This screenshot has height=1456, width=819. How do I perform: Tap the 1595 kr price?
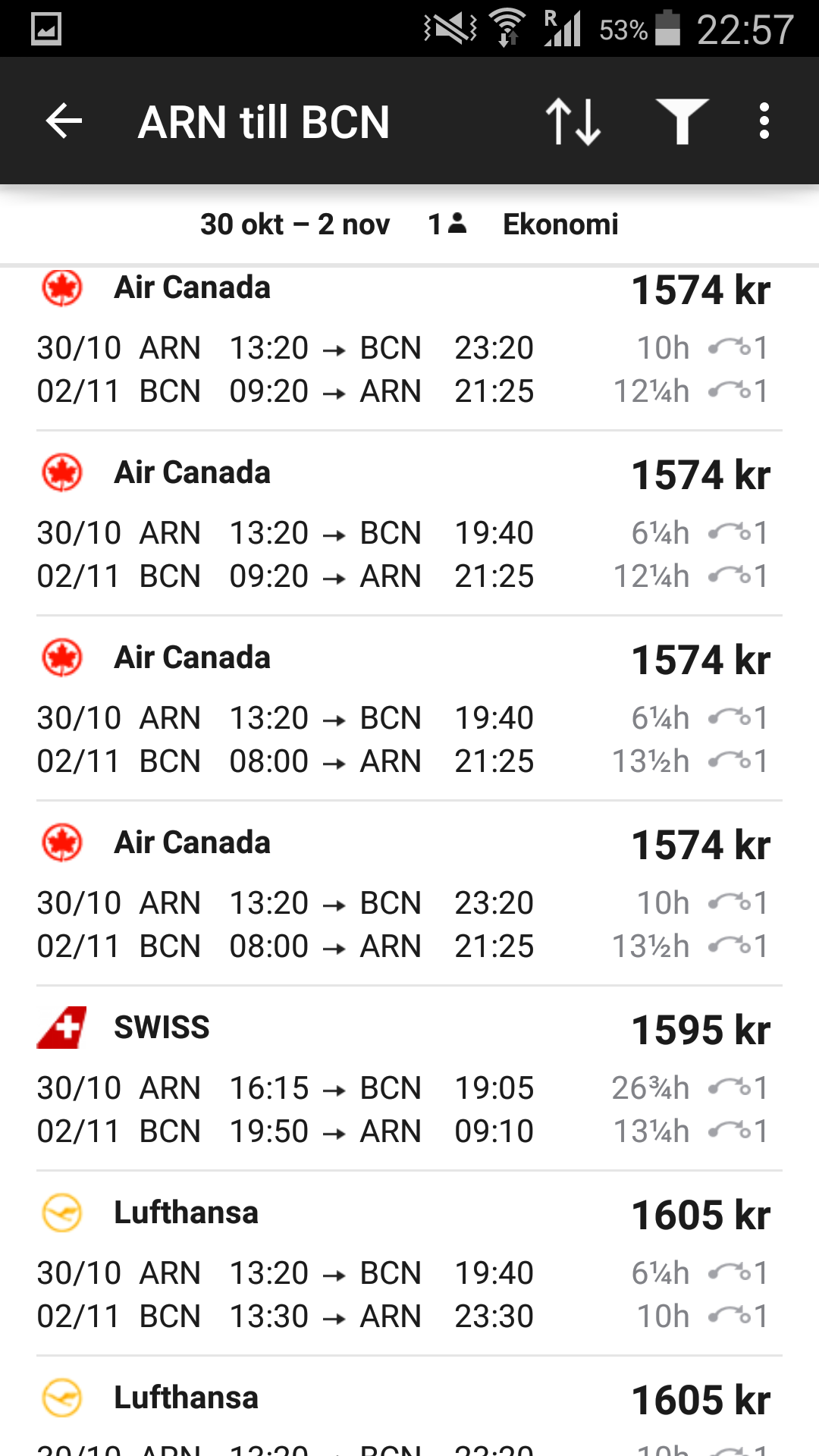point(701,1030)
